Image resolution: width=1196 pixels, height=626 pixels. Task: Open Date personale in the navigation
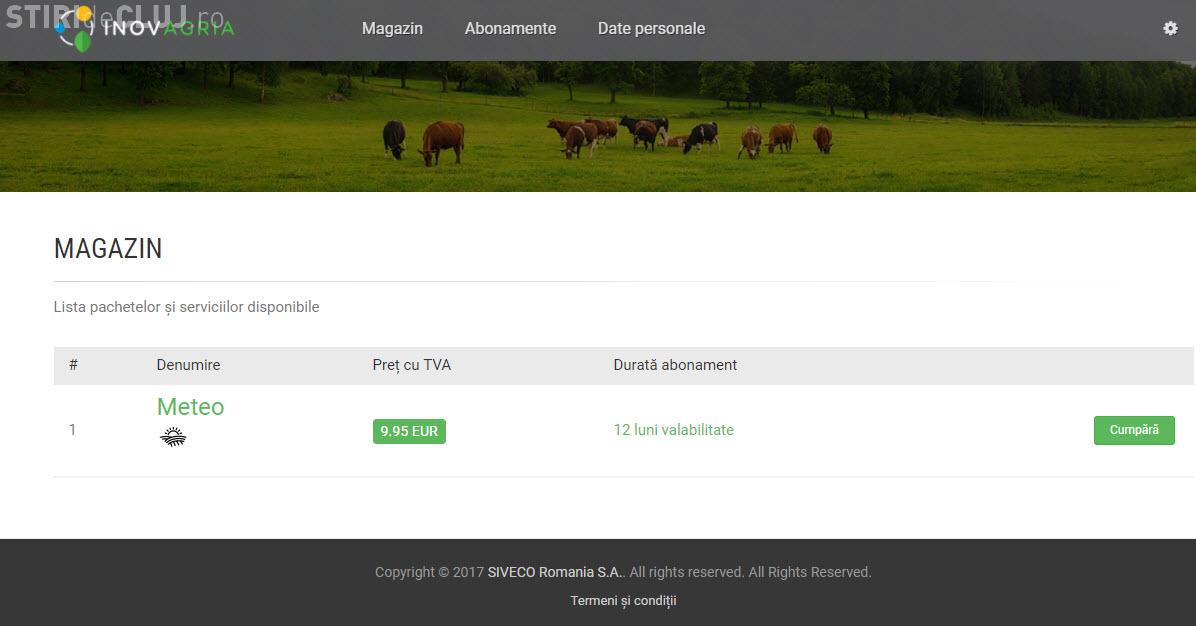(x=651, y=29)
